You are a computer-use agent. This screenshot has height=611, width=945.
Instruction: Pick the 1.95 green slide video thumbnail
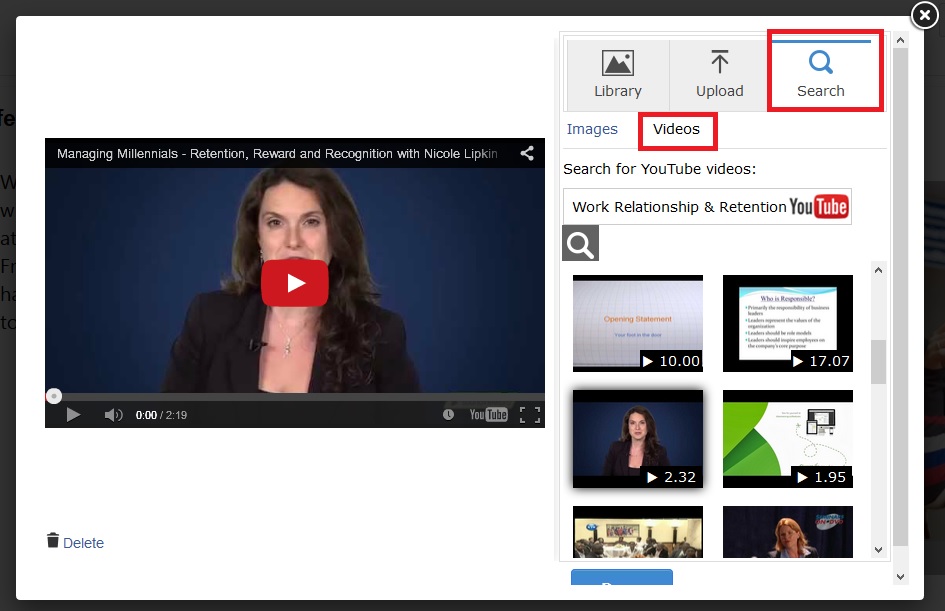pyautogui.click(x=788, y=438)
